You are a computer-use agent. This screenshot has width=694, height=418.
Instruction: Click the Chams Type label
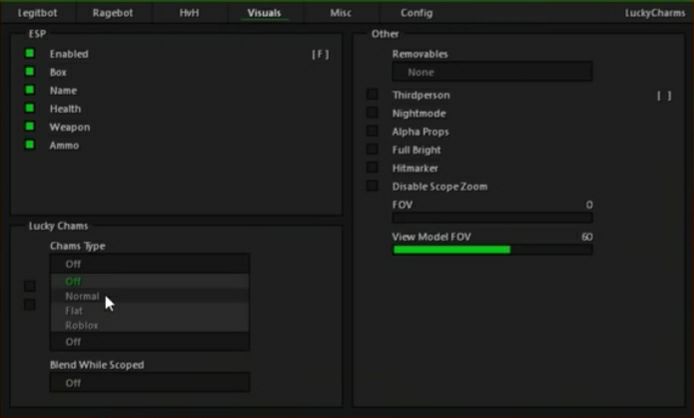(77, 246)
